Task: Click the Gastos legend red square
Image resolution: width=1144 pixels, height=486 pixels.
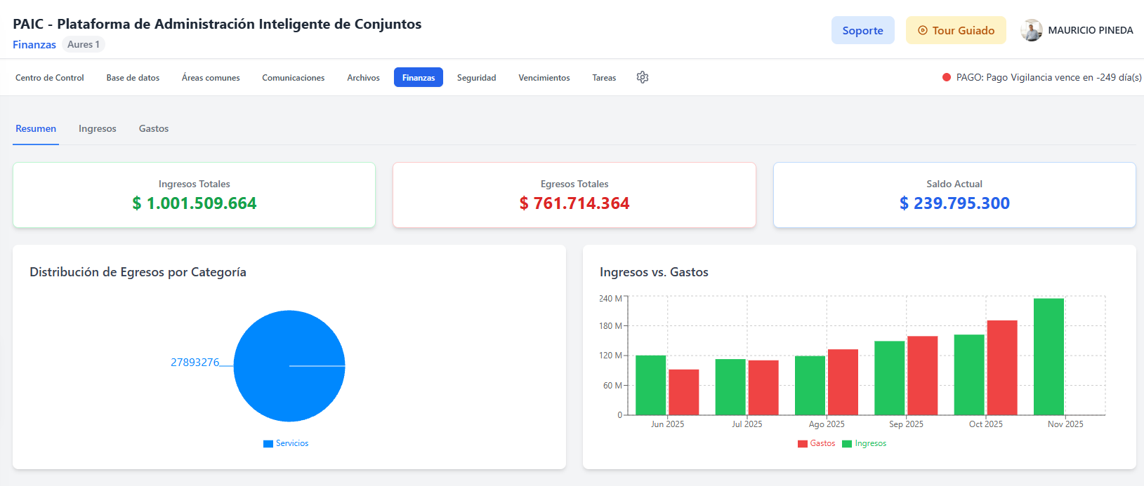Action: tap(803, 444)
